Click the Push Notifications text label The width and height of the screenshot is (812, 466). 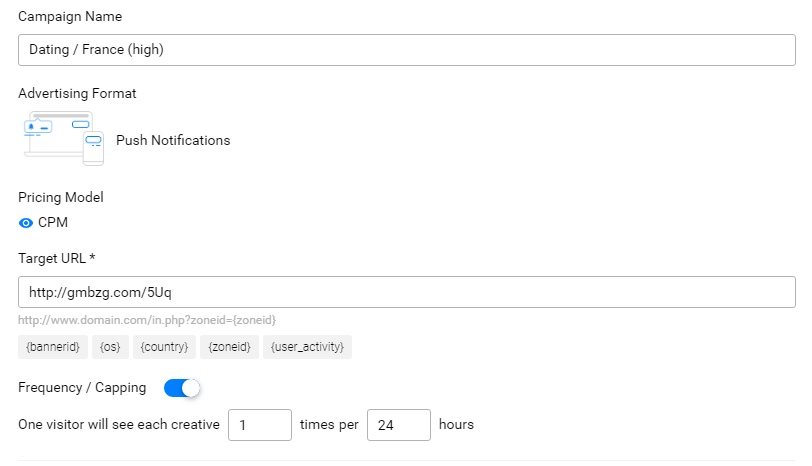pyautogui.click(x=173, y=140)
